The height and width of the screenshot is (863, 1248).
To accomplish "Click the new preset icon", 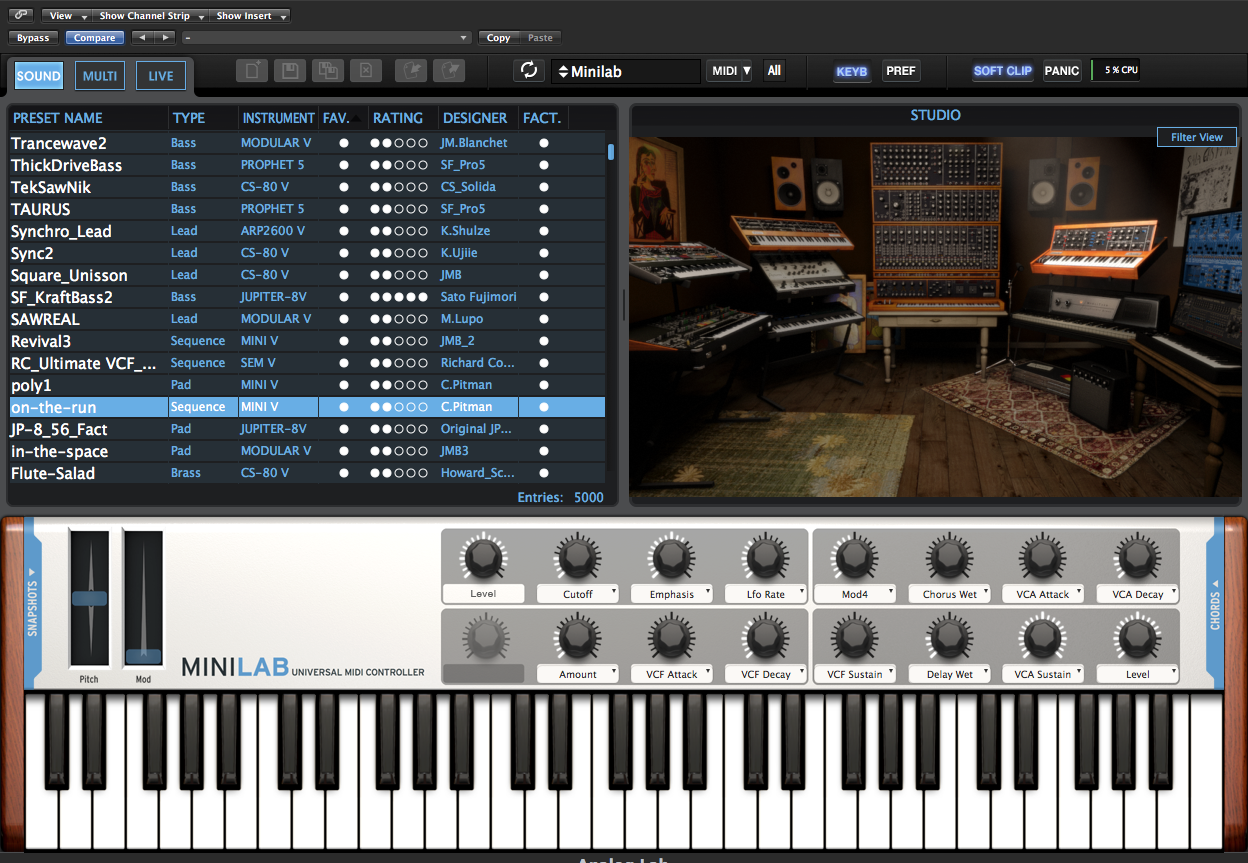I will (252, 71).
